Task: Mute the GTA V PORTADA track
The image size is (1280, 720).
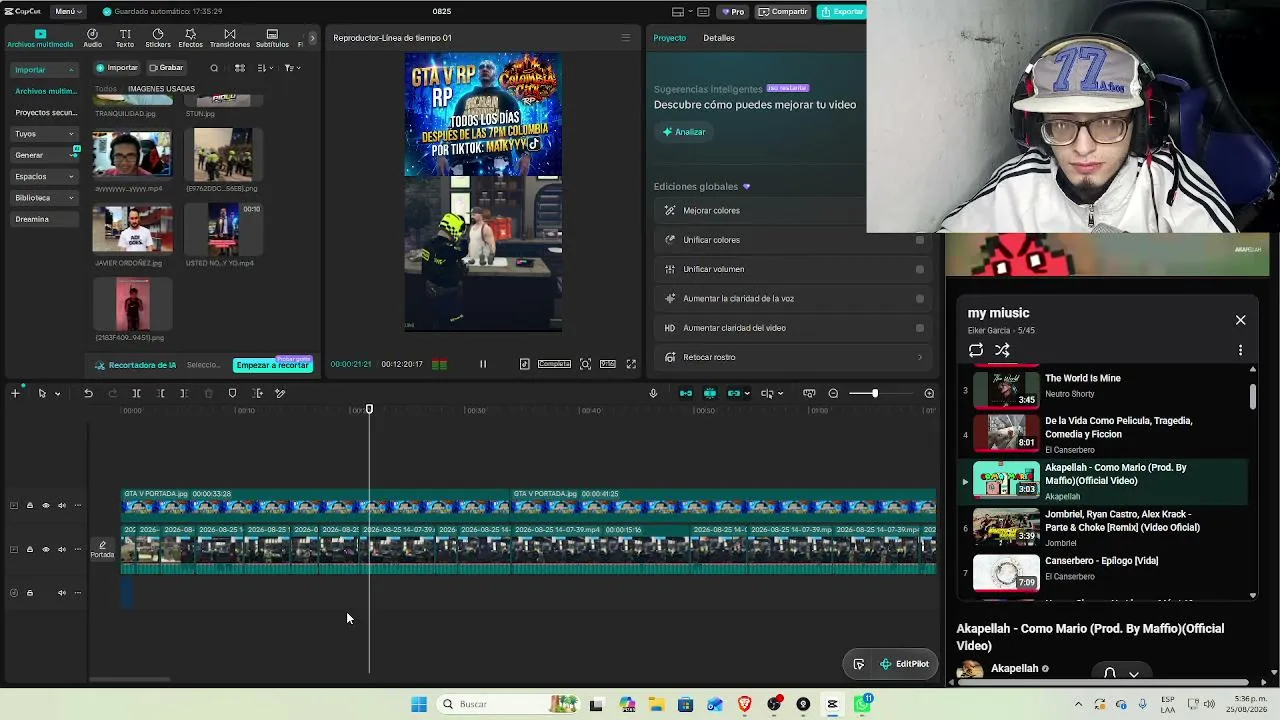Action: pyautogui.click(x=61, y=505)
